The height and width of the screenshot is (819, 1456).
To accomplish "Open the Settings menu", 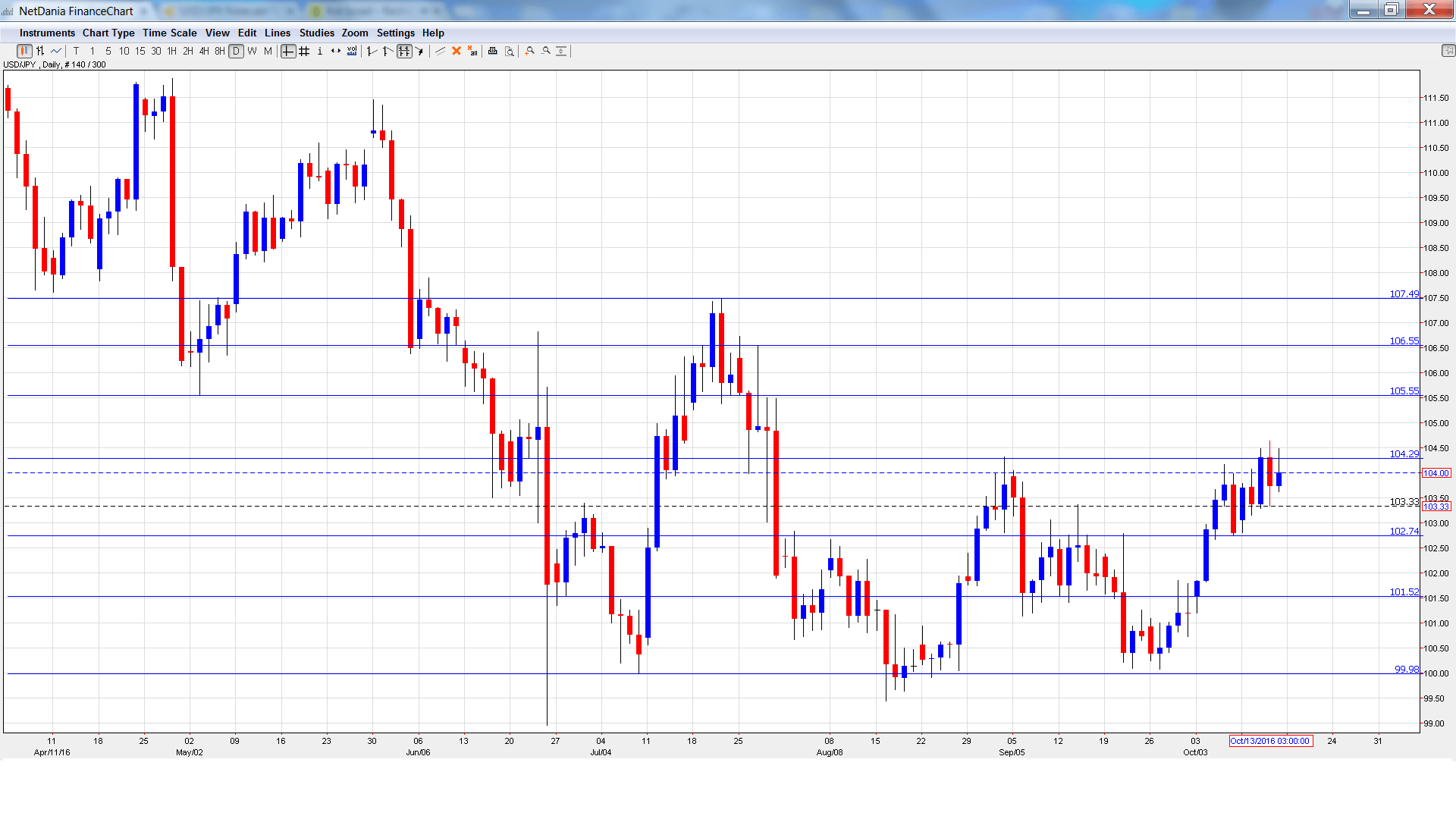I will [395, 33].
